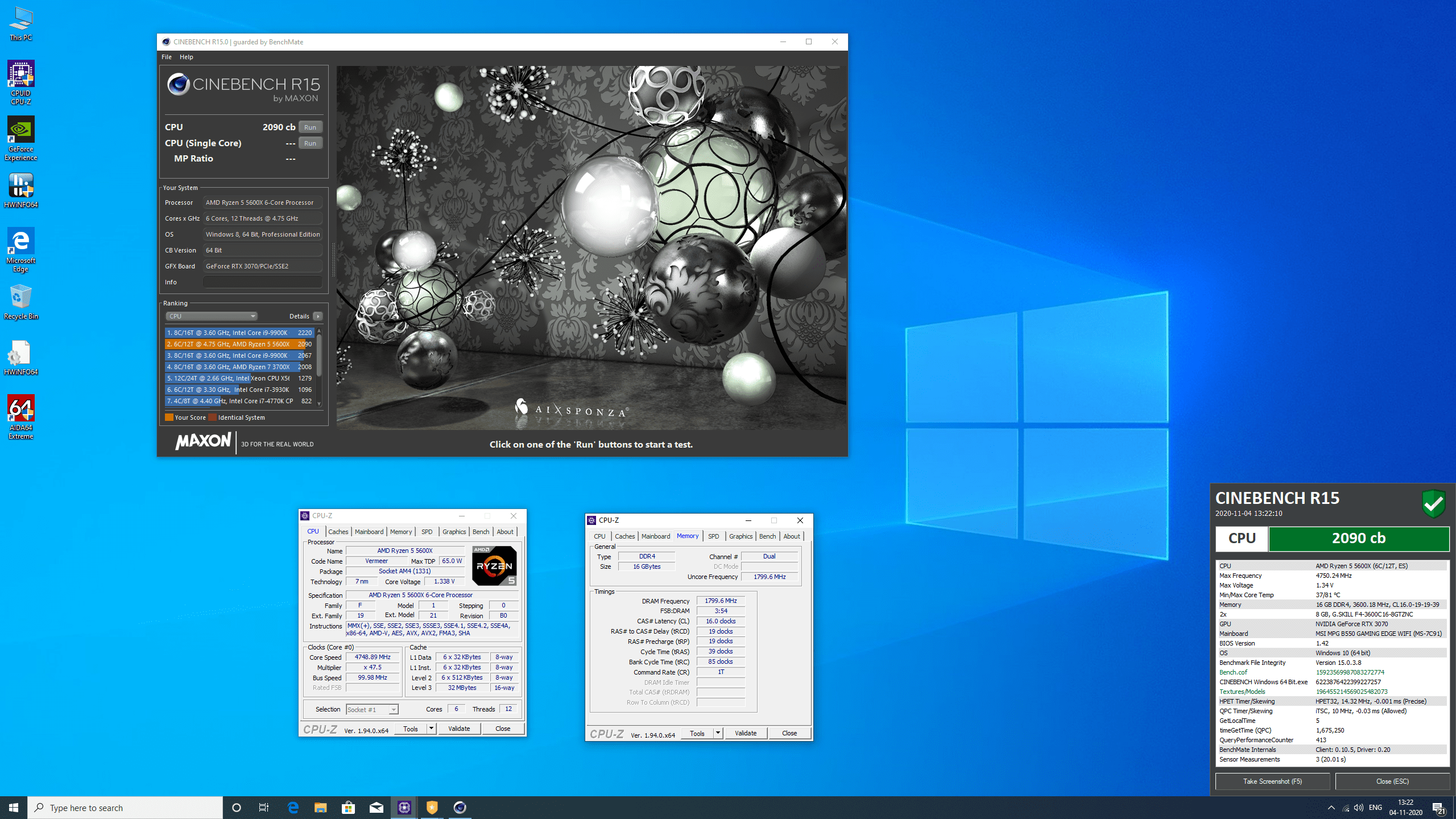Click the taskbar search box
Image resolution: width=1456 pixels, height=819 pixels.
tap(125, 808)
